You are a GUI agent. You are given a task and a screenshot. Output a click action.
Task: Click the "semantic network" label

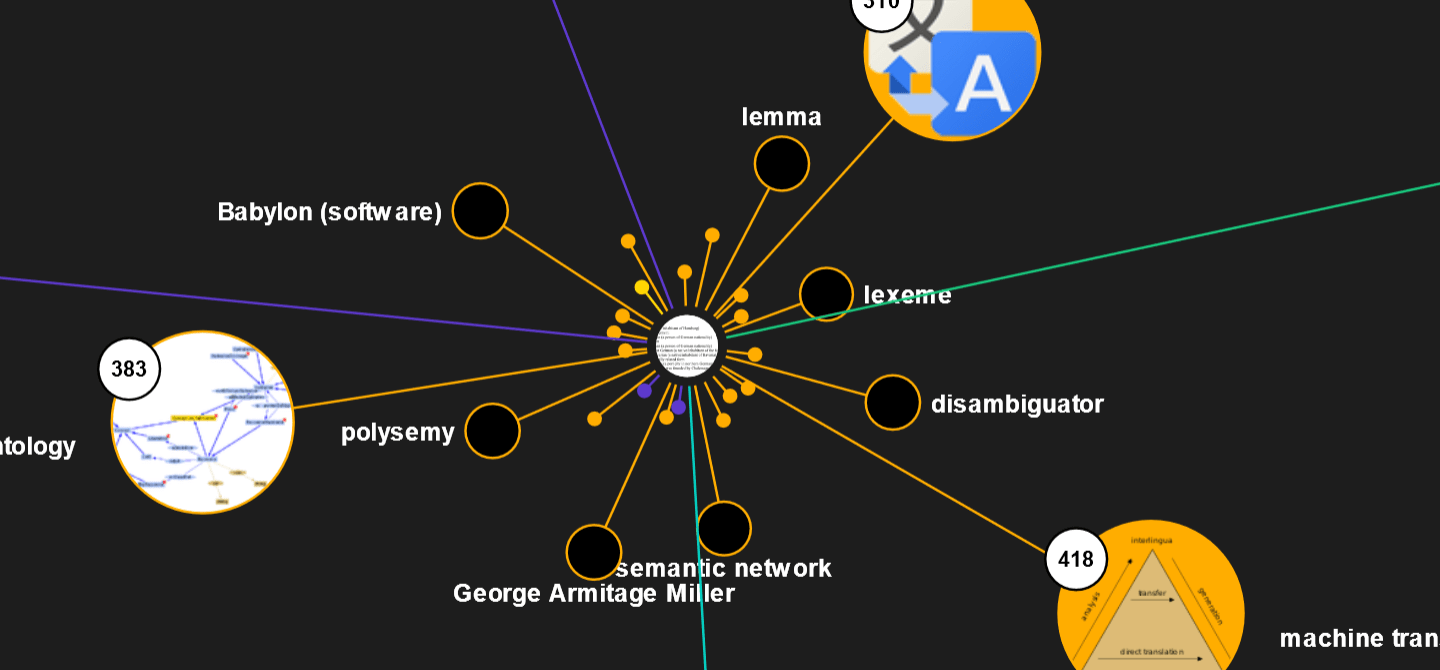pos(724,568)
